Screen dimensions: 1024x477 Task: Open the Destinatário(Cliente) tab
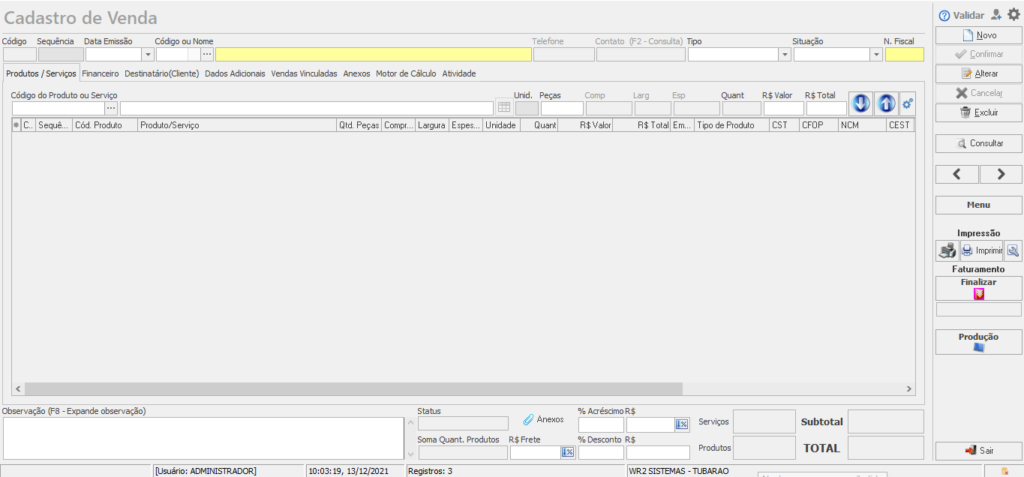click(x=162, y=73)
